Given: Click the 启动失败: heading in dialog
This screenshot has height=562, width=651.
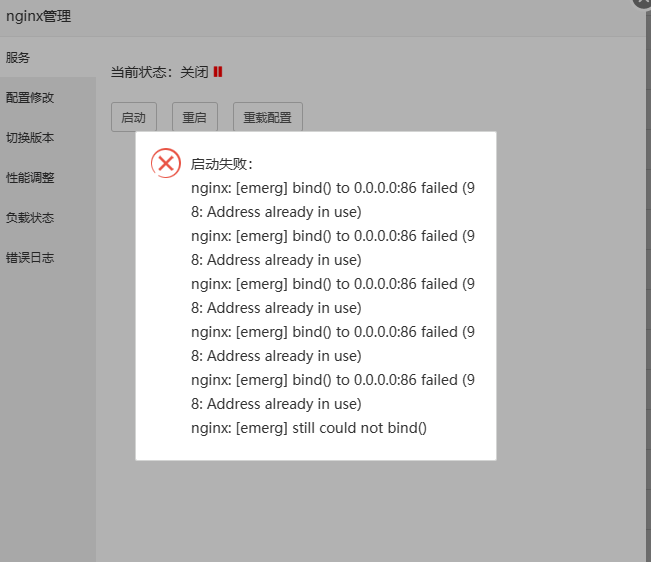Looking at the screenshot, I should click(221, 164).
